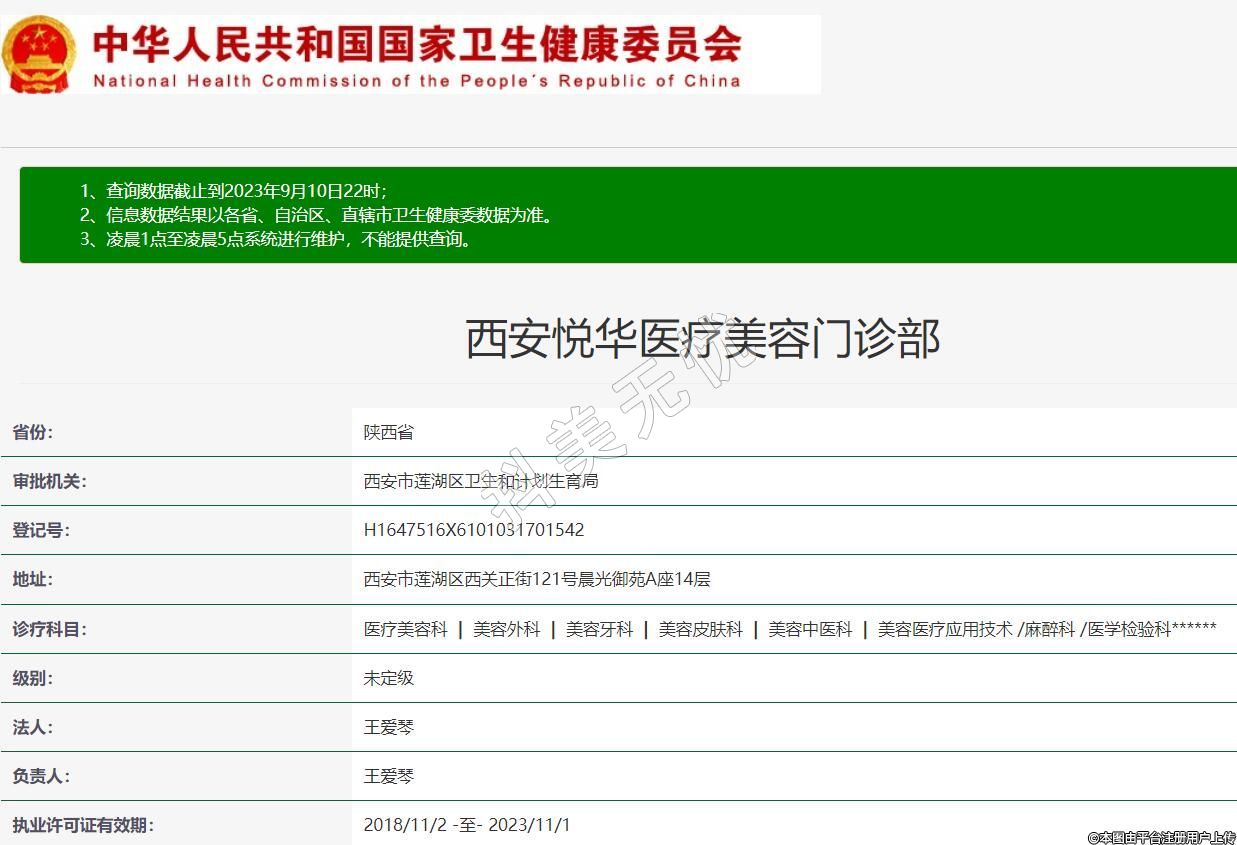Click the address 西安市莲湖区西关正街121号 text
1237x845 pixels.
pyautogui.click(x=536, y=579)
